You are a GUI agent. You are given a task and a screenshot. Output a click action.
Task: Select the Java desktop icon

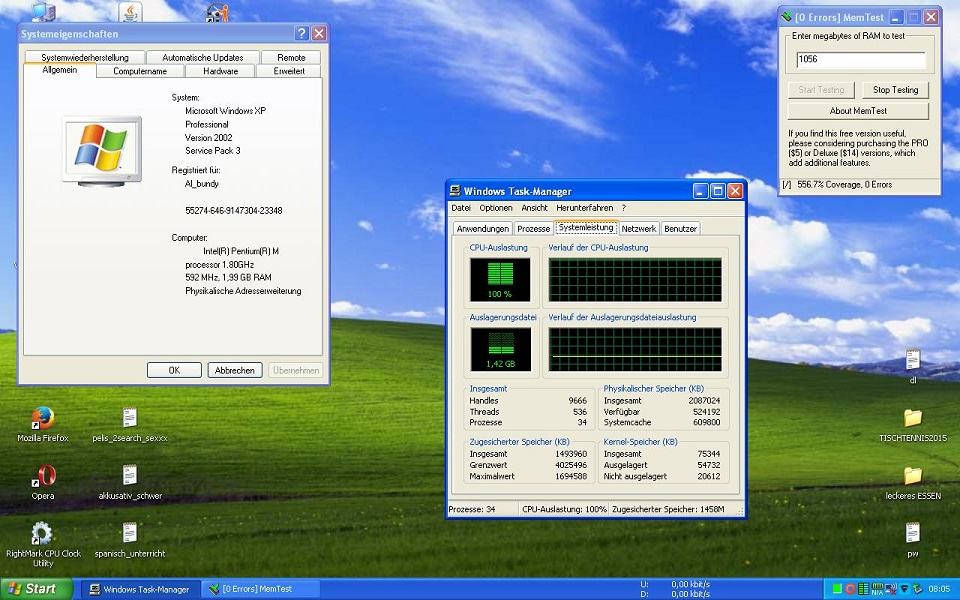pos(130,11)
